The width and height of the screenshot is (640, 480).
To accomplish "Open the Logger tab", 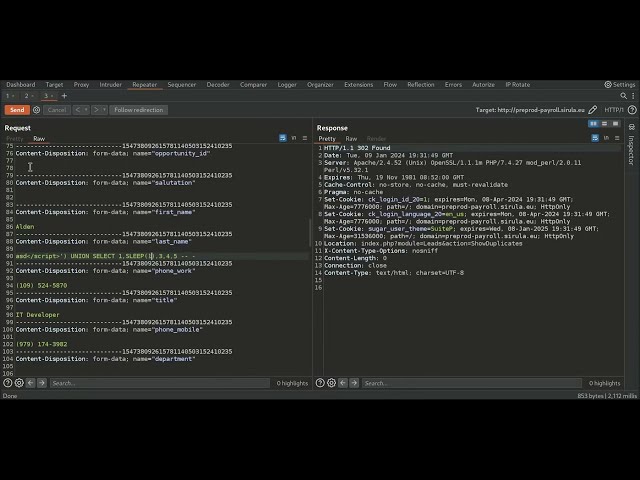I will pyautogui.click(x=287, y=84).
